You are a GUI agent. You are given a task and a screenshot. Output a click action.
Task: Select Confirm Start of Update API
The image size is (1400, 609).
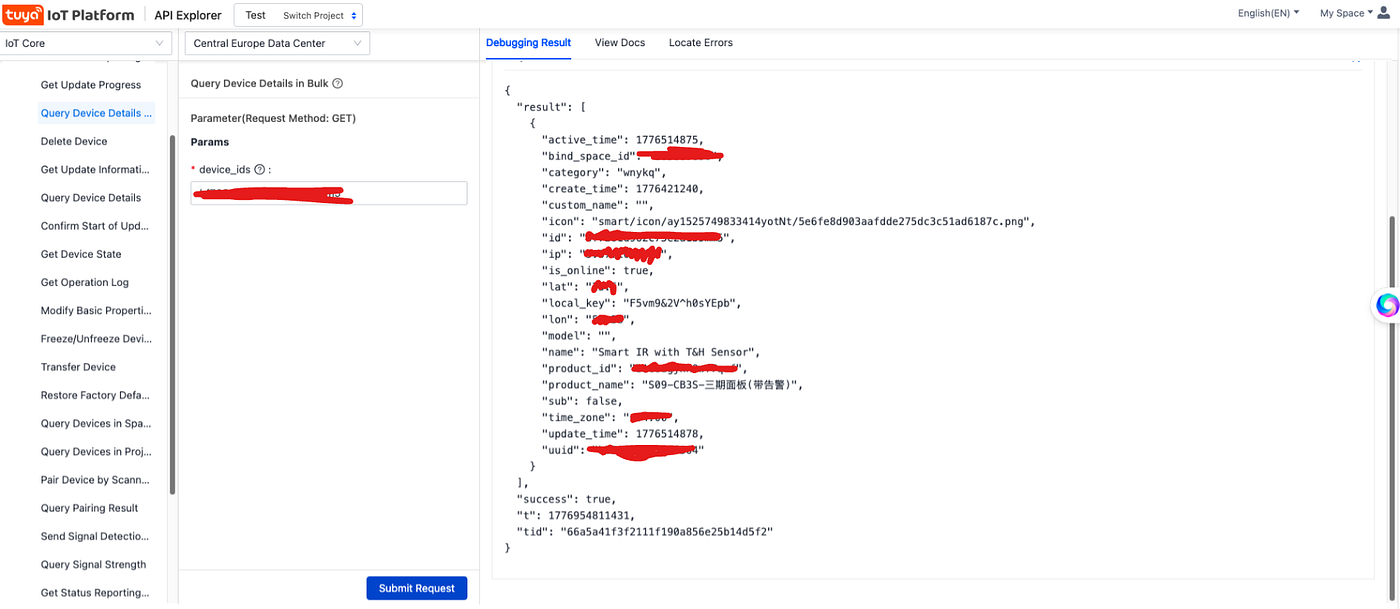coord(95,226)
